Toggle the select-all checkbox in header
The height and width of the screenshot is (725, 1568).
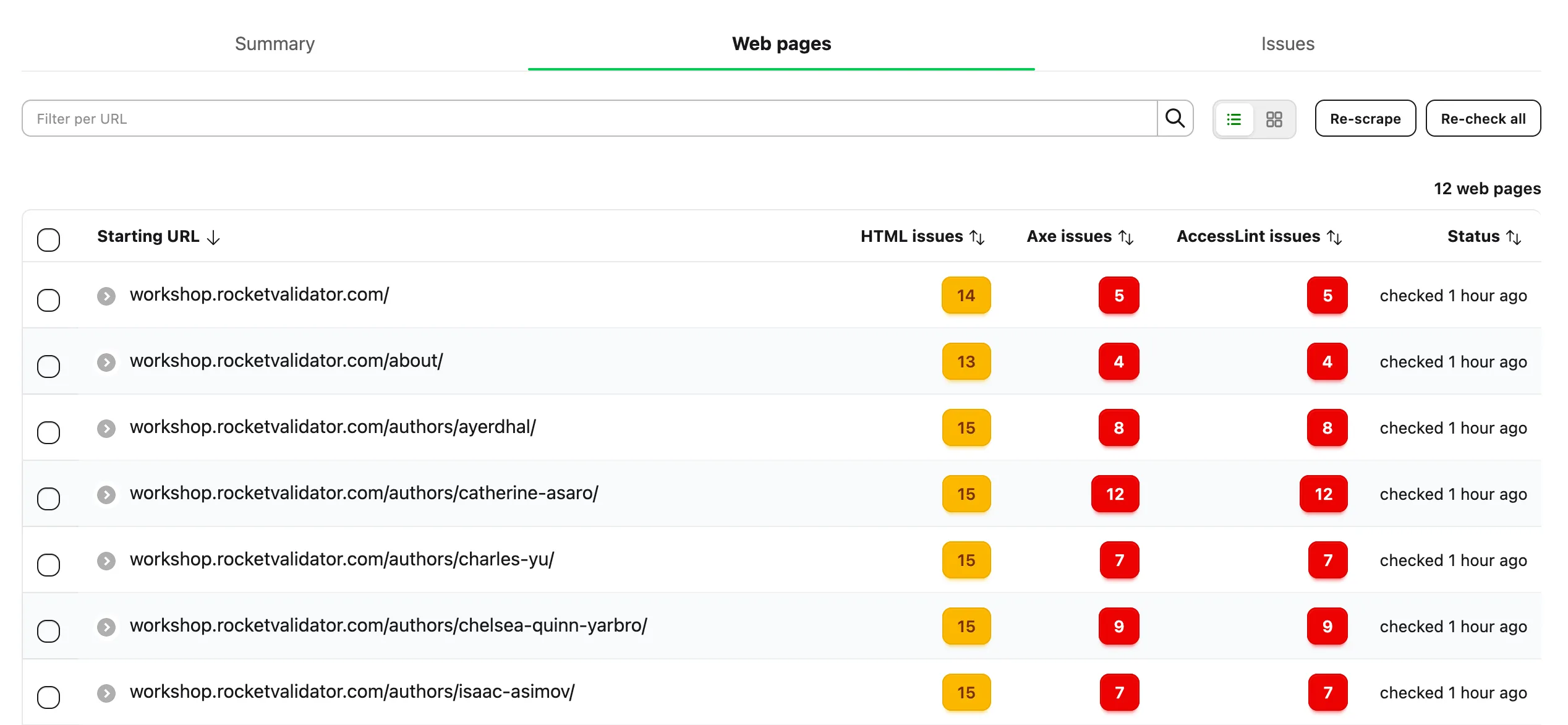pos(48,240)
